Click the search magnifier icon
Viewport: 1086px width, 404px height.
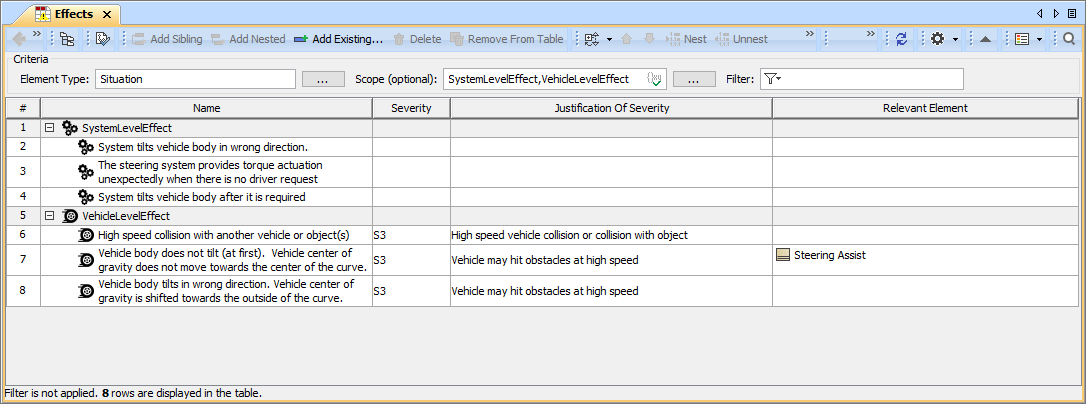(x=1069, y=39)
